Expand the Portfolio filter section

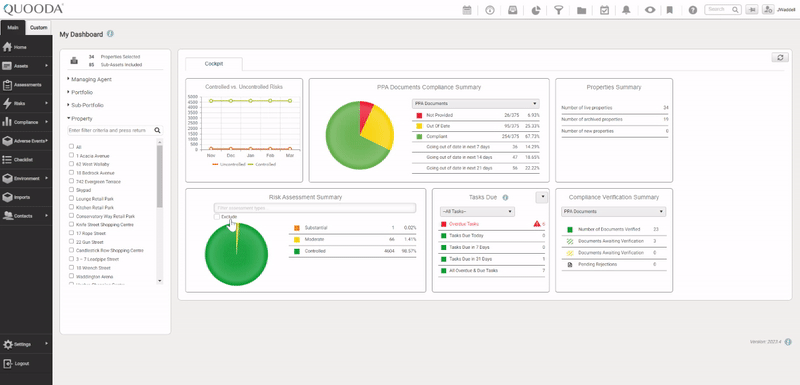coord(80,92)
